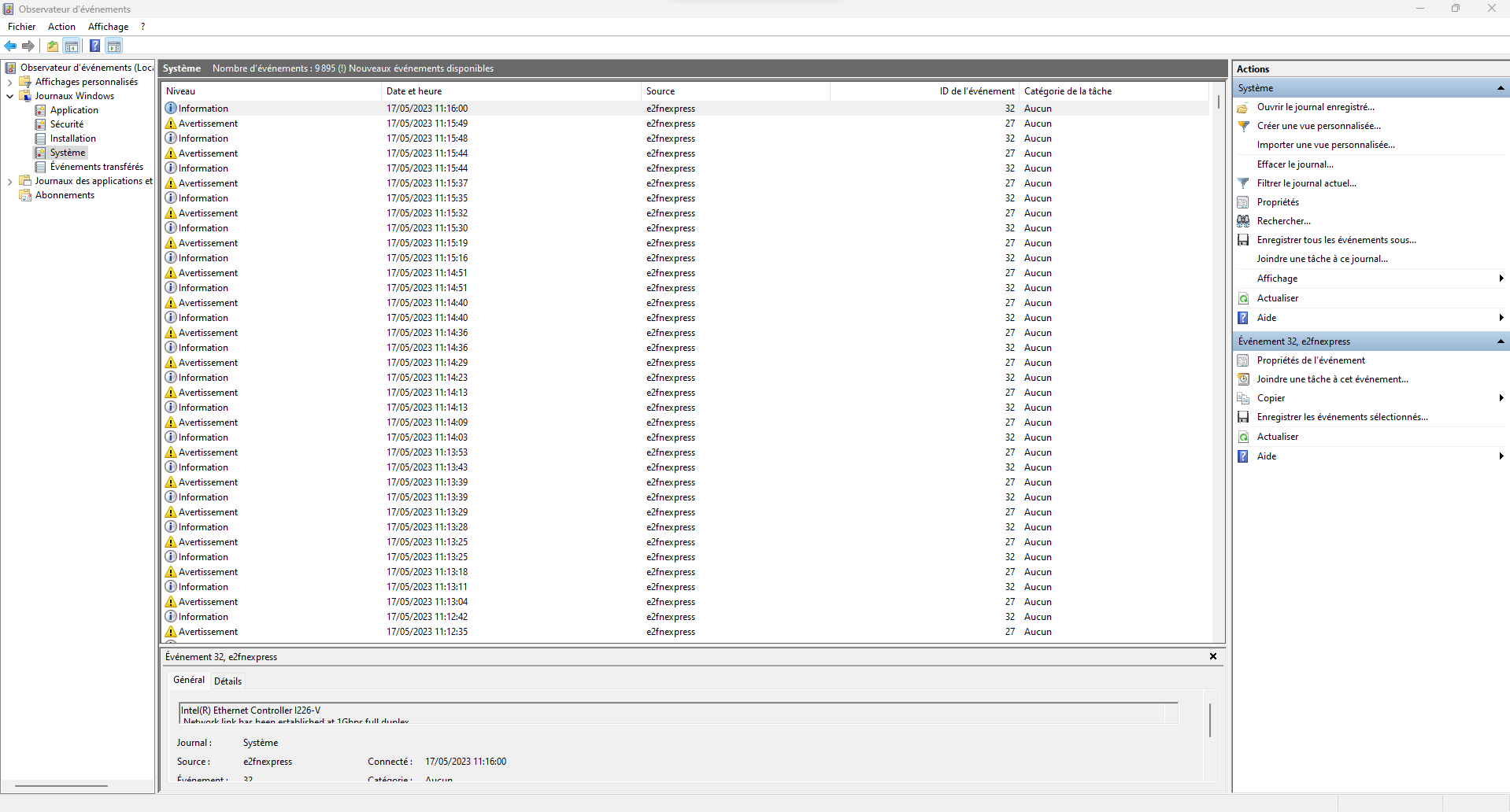Click the Forward arrow toolbar icon
Image resolution: width=1510 pixels, height=812 pixels.
point(28,46)
